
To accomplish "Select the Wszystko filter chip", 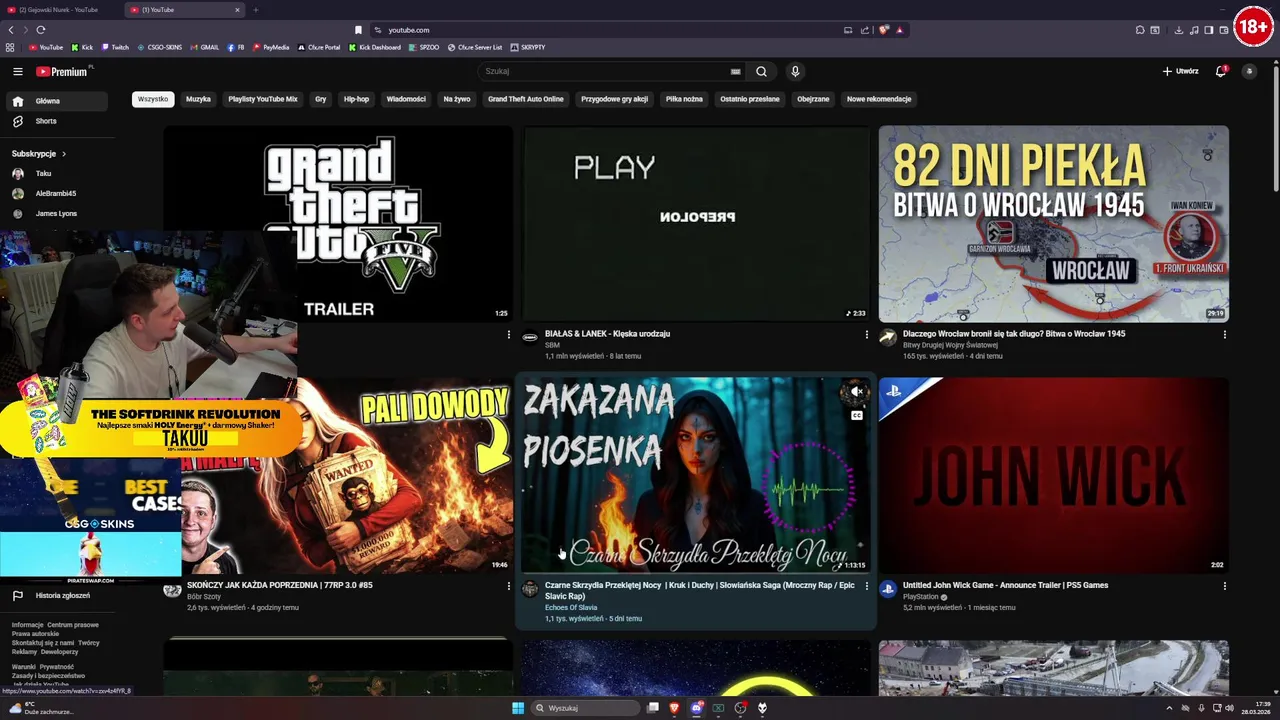I will (153, 99).
